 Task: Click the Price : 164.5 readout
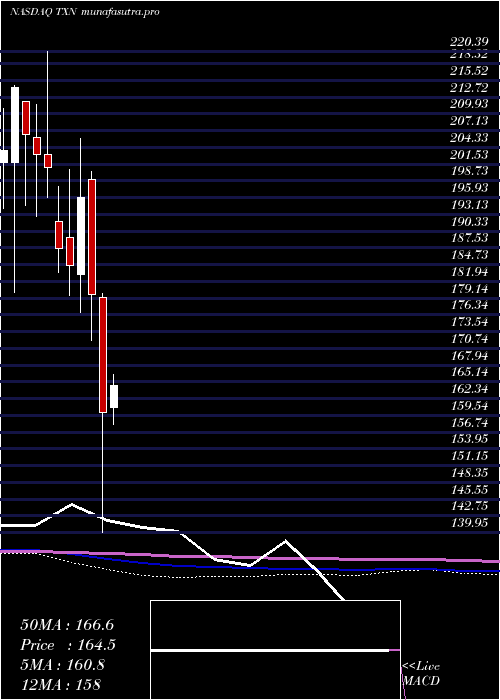(x=68, y=645)
